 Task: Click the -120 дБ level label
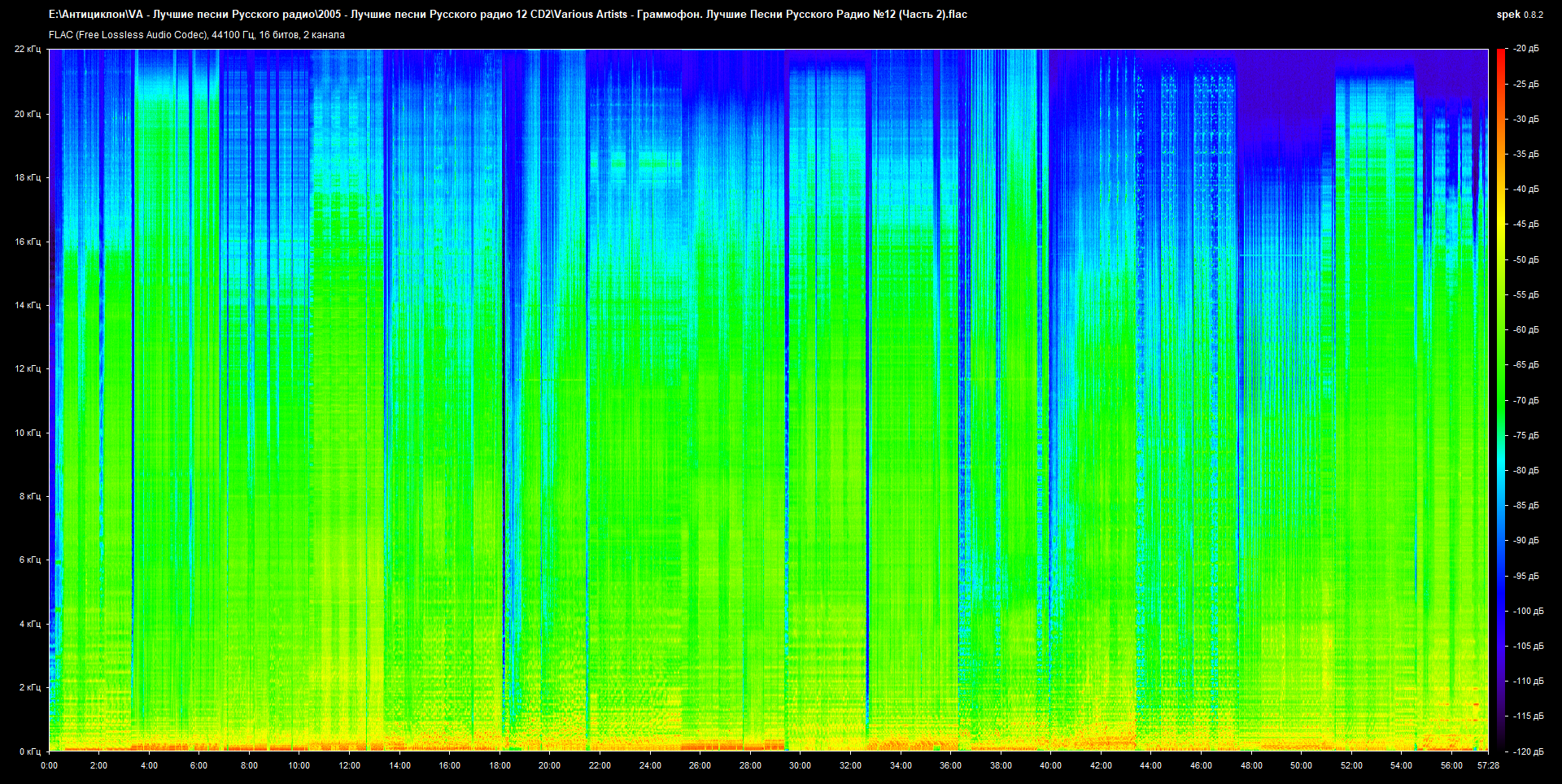(1527, 751)
